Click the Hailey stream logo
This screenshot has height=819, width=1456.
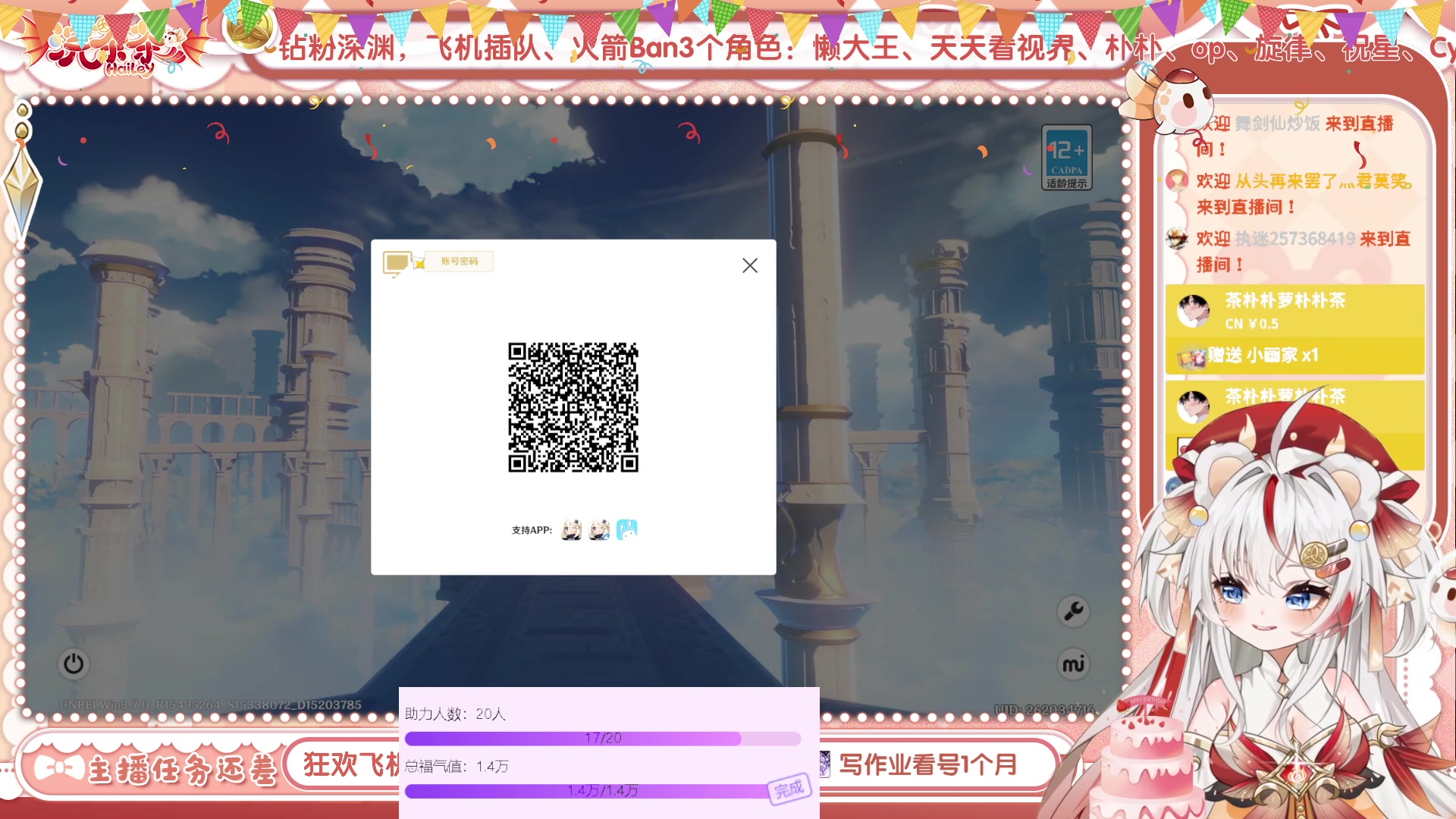pos(114,47)
